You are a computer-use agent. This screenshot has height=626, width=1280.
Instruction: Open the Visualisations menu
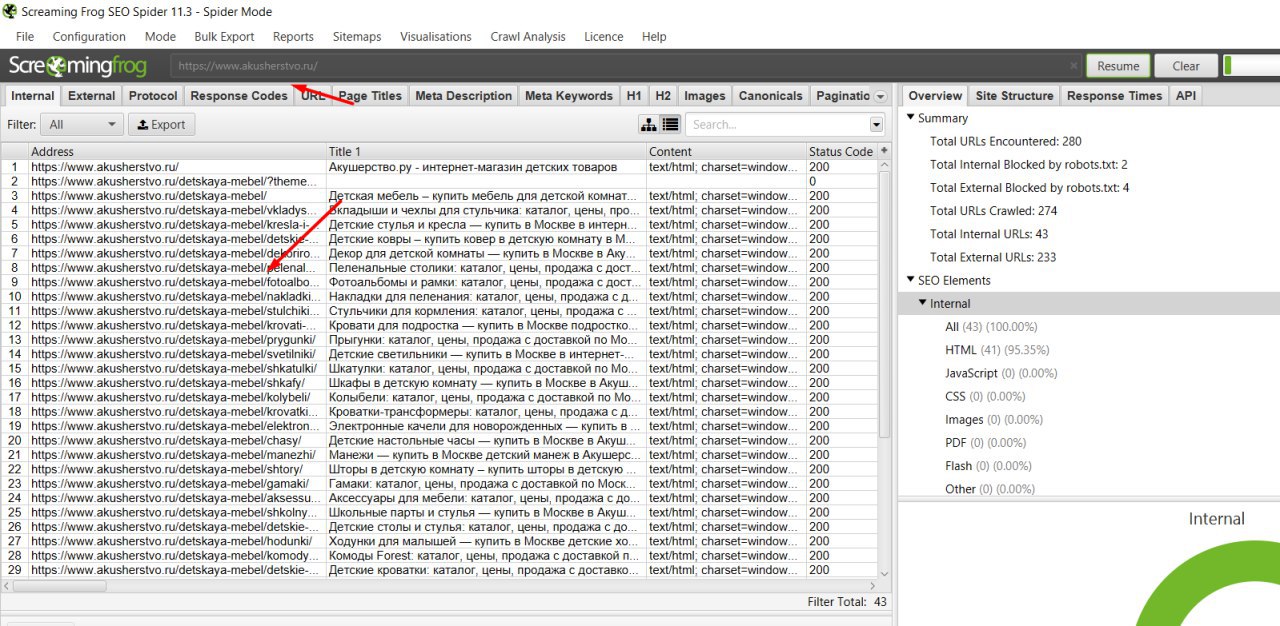pyautogui.click(x=436, y=36)
